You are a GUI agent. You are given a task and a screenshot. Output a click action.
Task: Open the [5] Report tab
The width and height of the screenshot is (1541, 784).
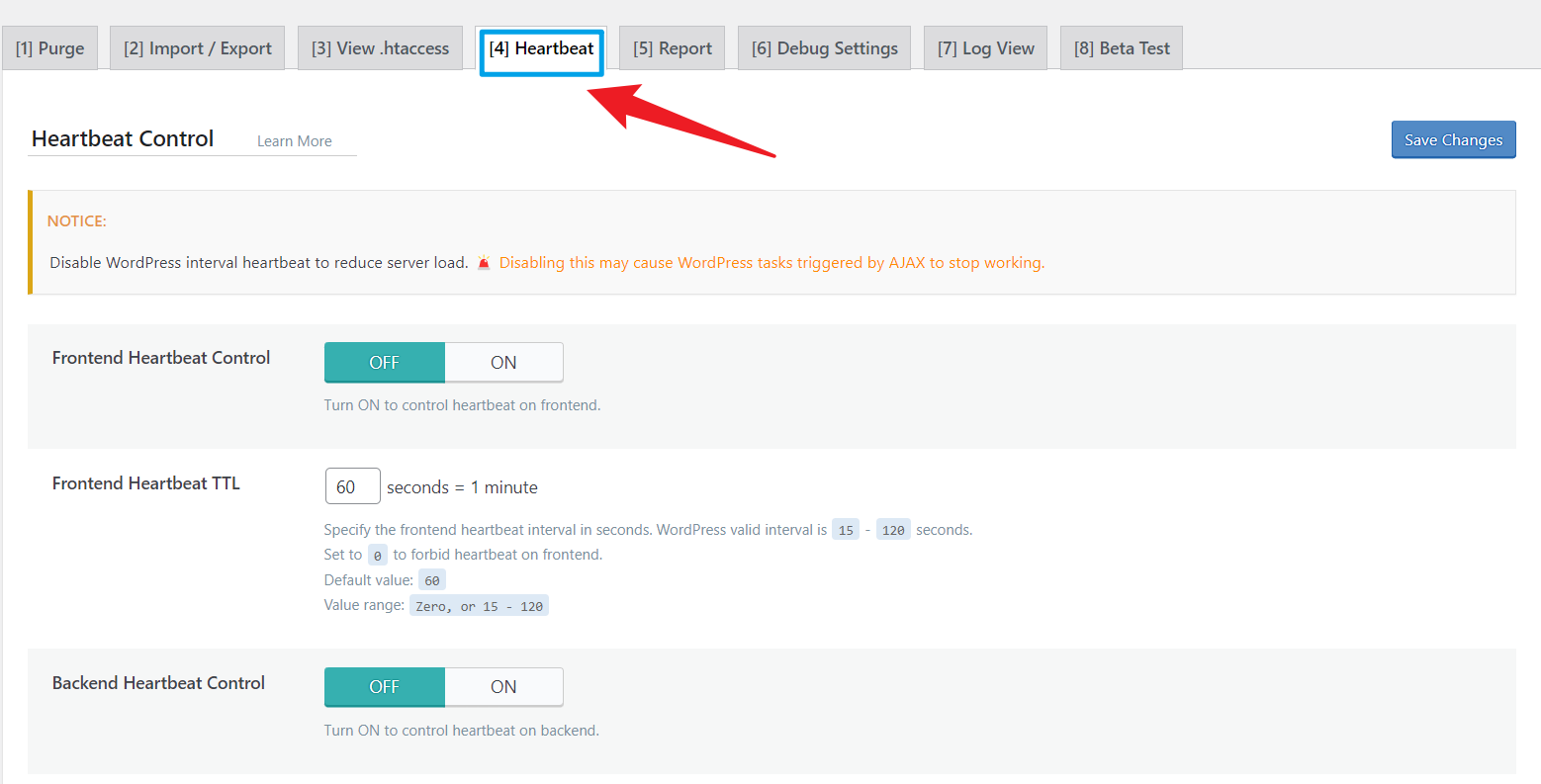pos(672,46)
